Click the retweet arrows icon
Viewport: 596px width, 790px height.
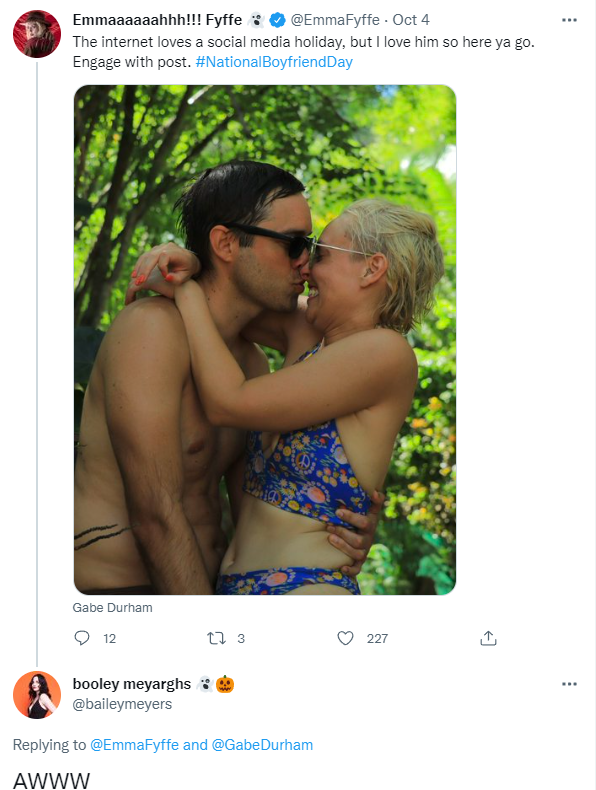[x=216, y=638]
